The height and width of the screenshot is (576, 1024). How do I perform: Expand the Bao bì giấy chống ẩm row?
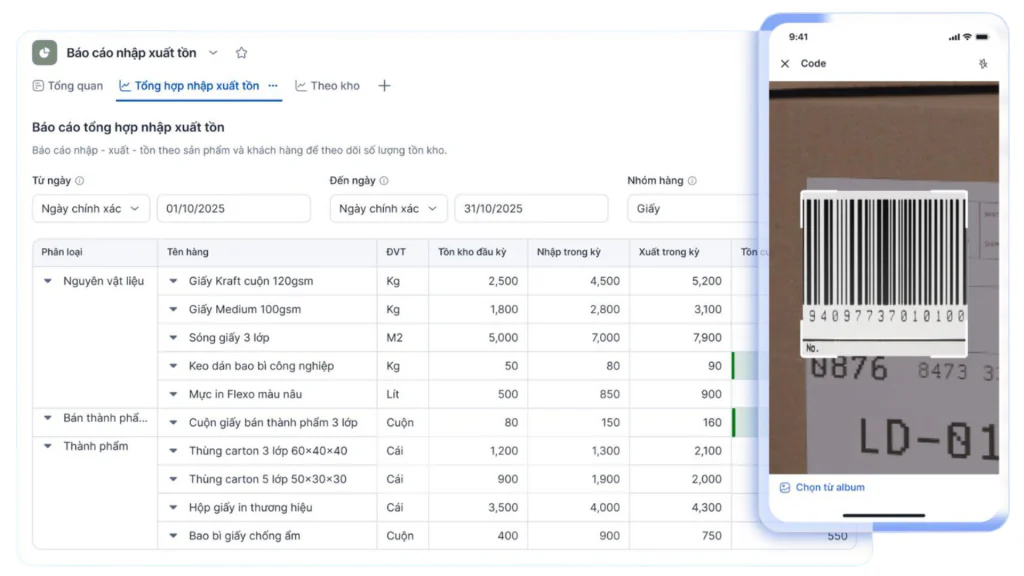coord(173,536)
